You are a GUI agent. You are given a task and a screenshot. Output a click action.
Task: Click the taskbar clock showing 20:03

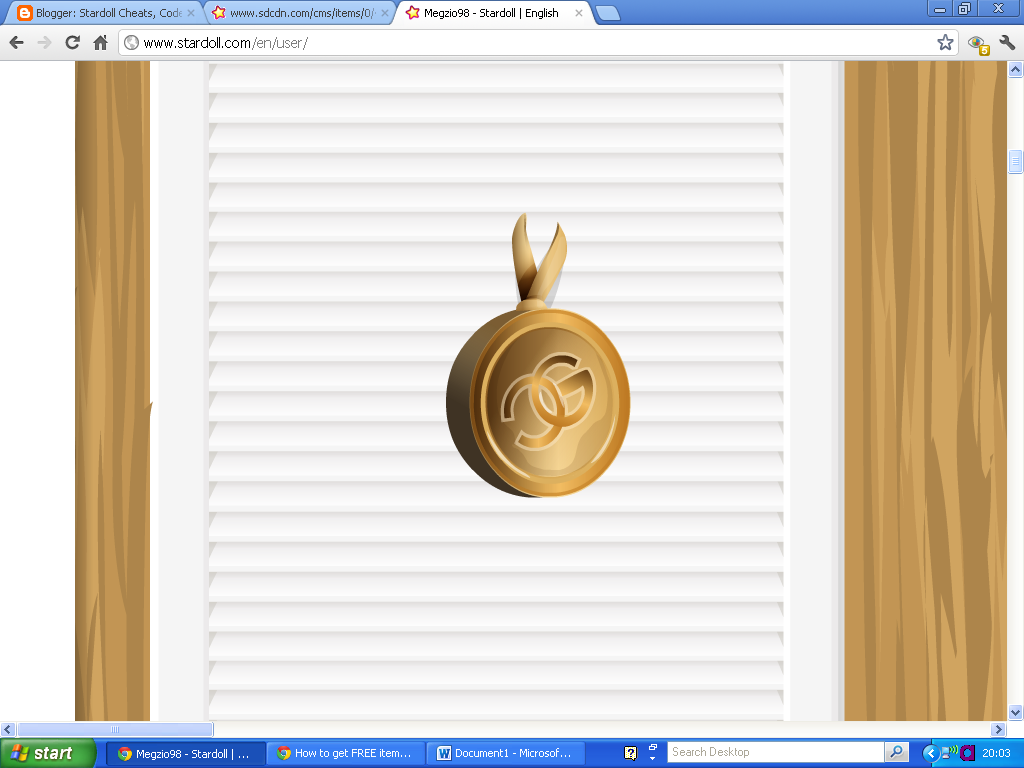[996, 753]
